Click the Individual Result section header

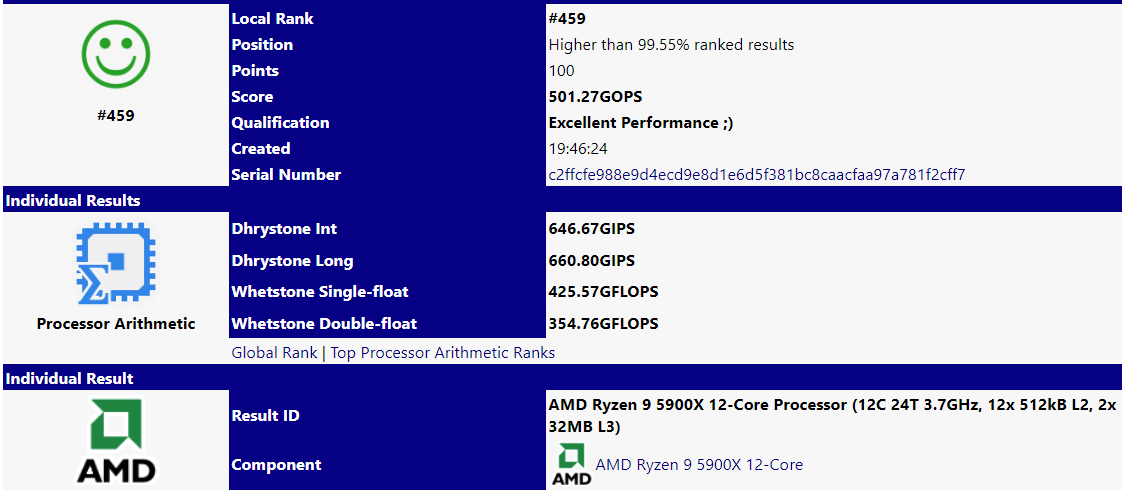(x=69, y=378)
